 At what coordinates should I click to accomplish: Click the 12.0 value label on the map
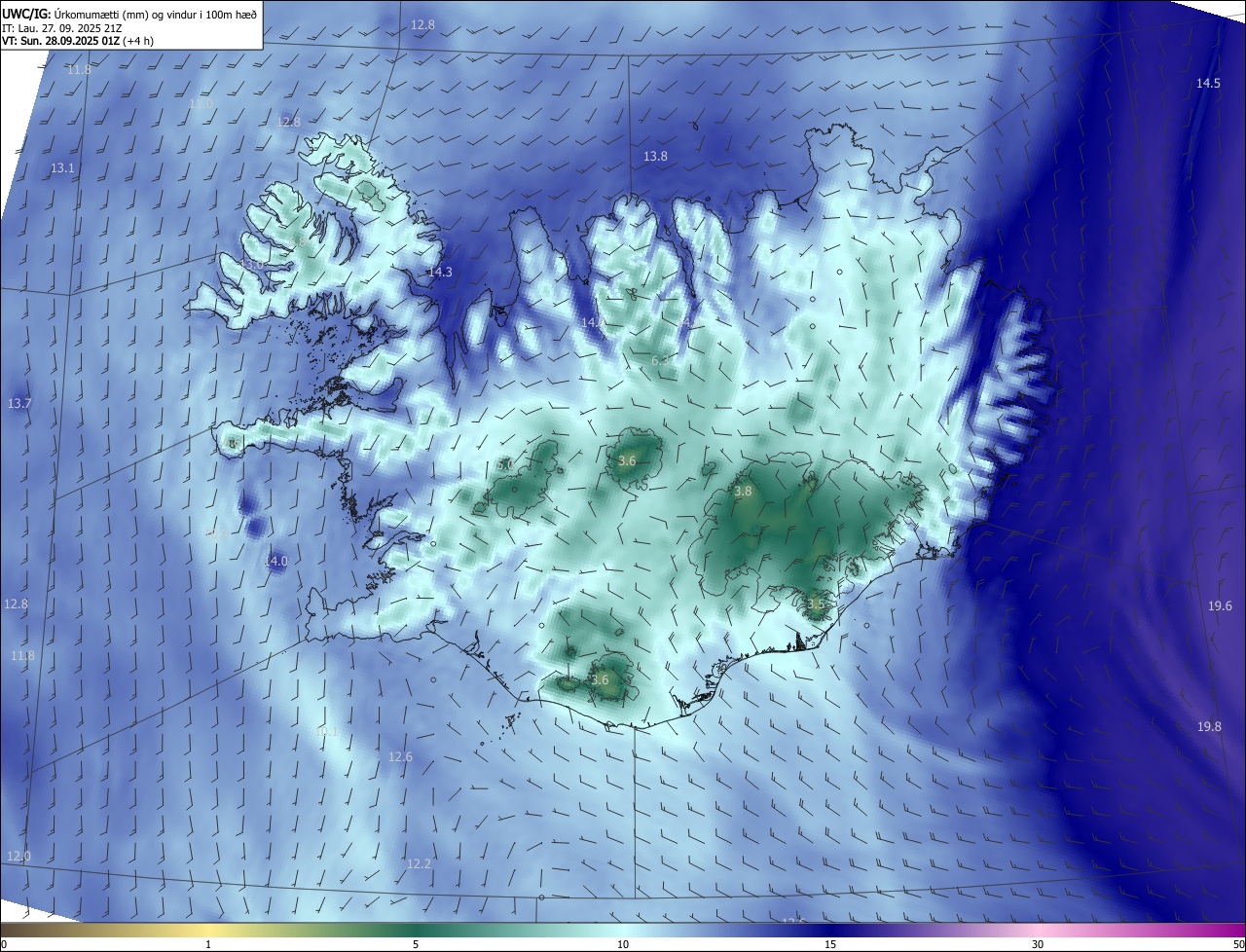18,857
